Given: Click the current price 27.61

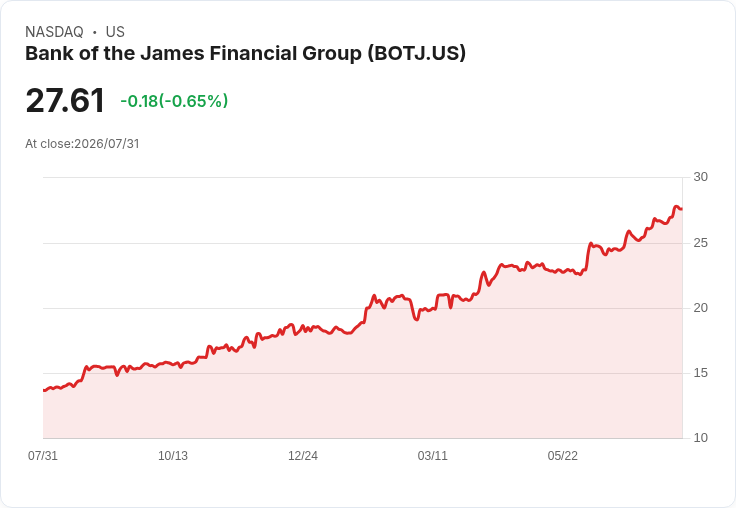Looking at the screenshot, I should tap(65, 100).
